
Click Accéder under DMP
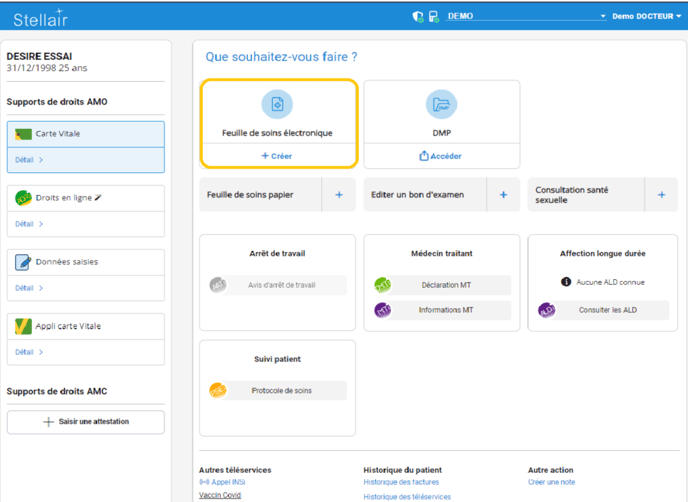click(x=441, y=156)
